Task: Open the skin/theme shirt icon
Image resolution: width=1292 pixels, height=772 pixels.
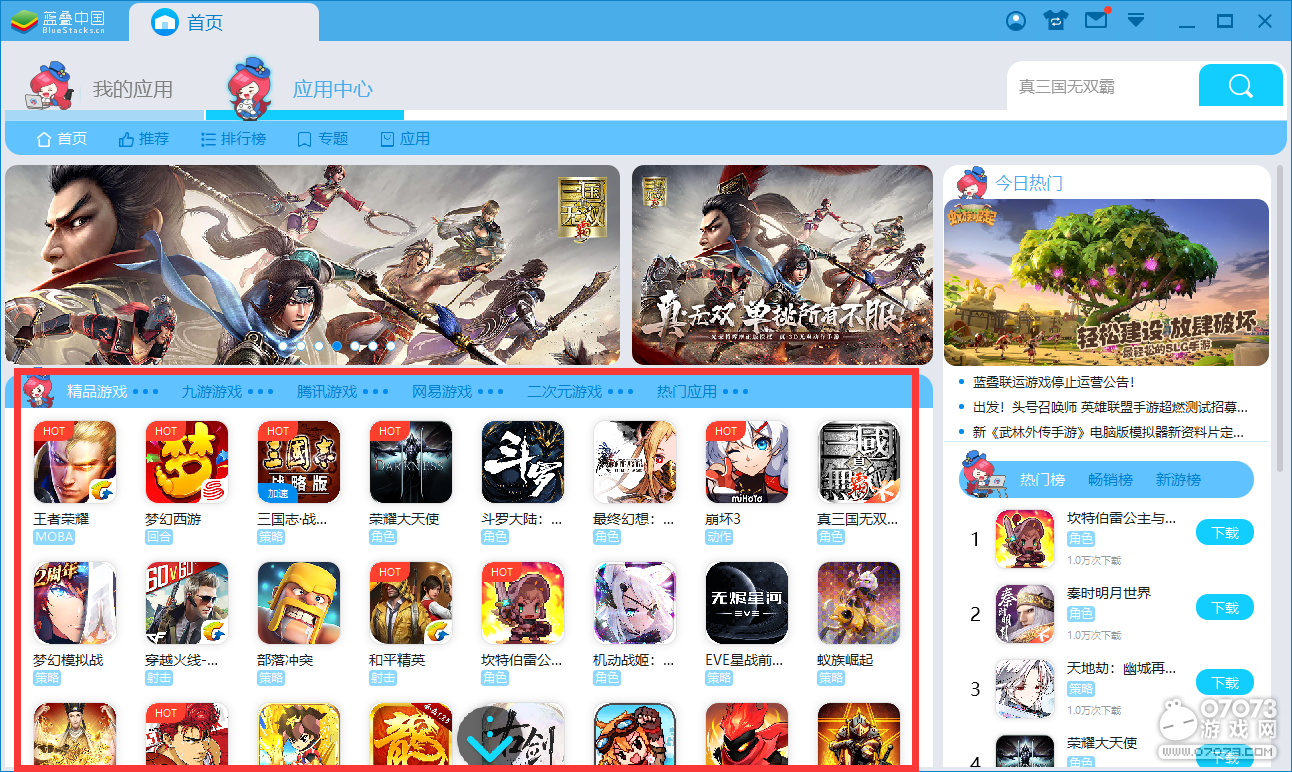Action: pyautogui.click(x=1055, y=20)
